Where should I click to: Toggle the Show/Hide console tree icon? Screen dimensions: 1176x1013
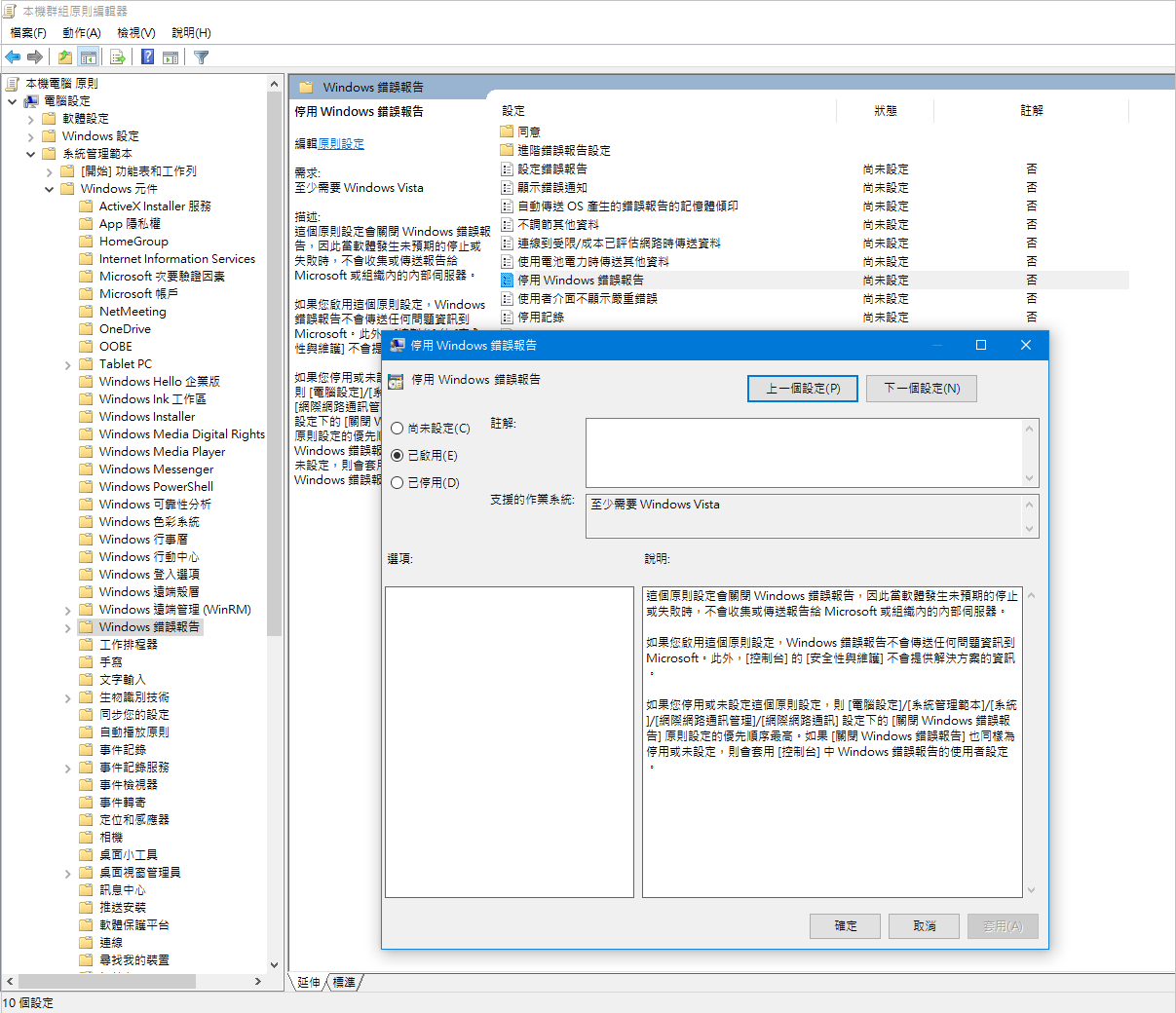[x=89, y=57]
